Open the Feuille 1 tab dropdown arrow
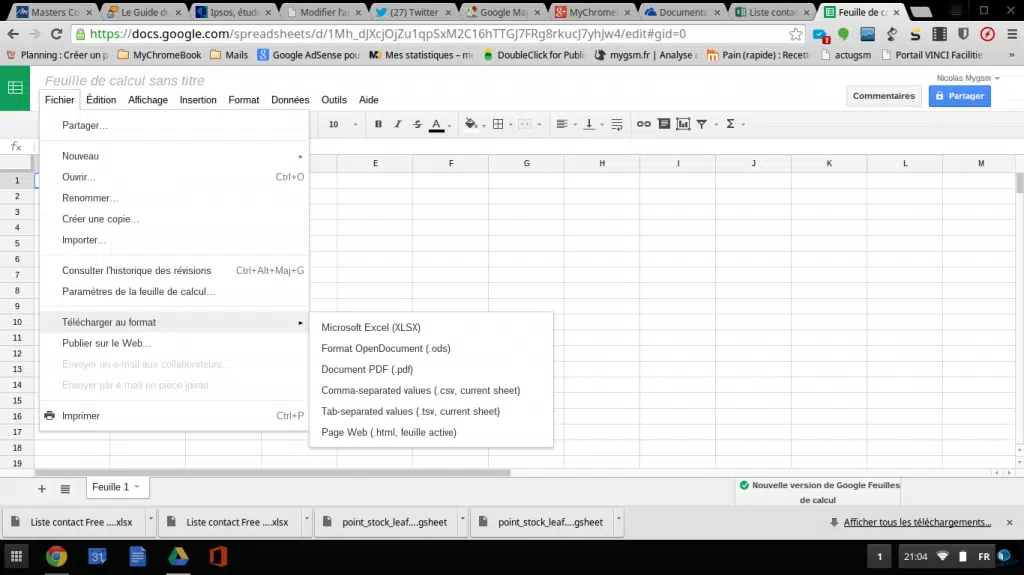Screen dimensions: 1024x575 coord(137,487)
